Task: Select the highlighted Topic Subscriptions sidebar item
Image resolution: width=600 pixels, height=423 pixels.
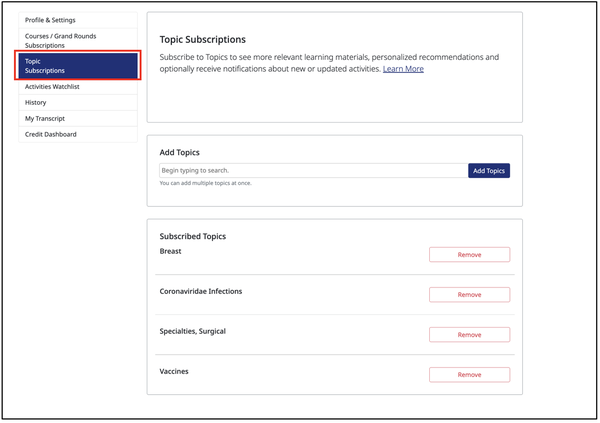Action: click(x=78, y=66)
